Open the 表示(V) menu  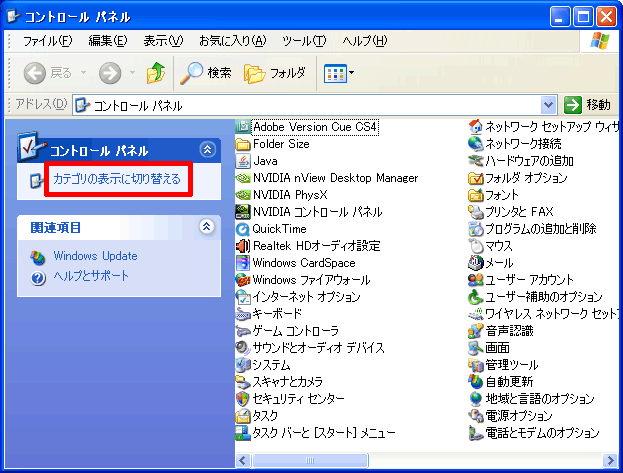[163, 41]
